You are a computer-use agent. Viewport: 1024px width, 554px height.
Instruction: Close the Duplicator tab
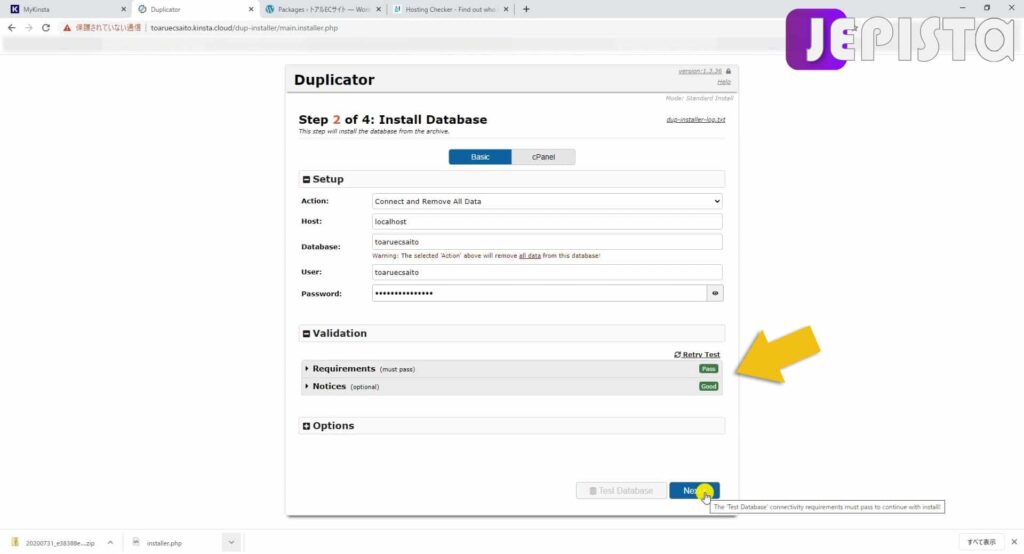point(251,9)
